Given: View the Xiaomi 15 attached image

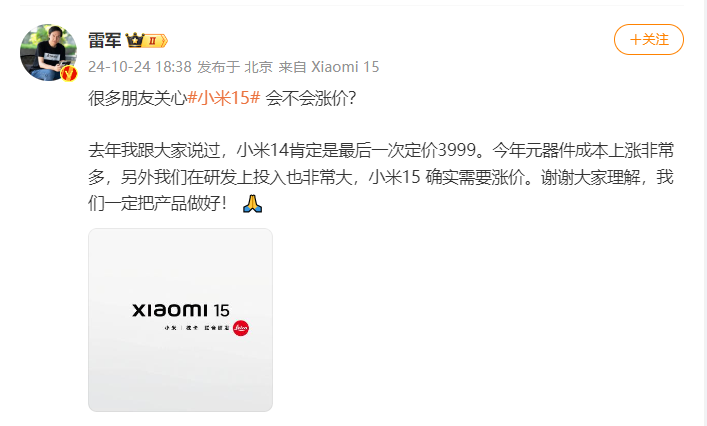Looking at the screenshot, I should click(180, 320).
